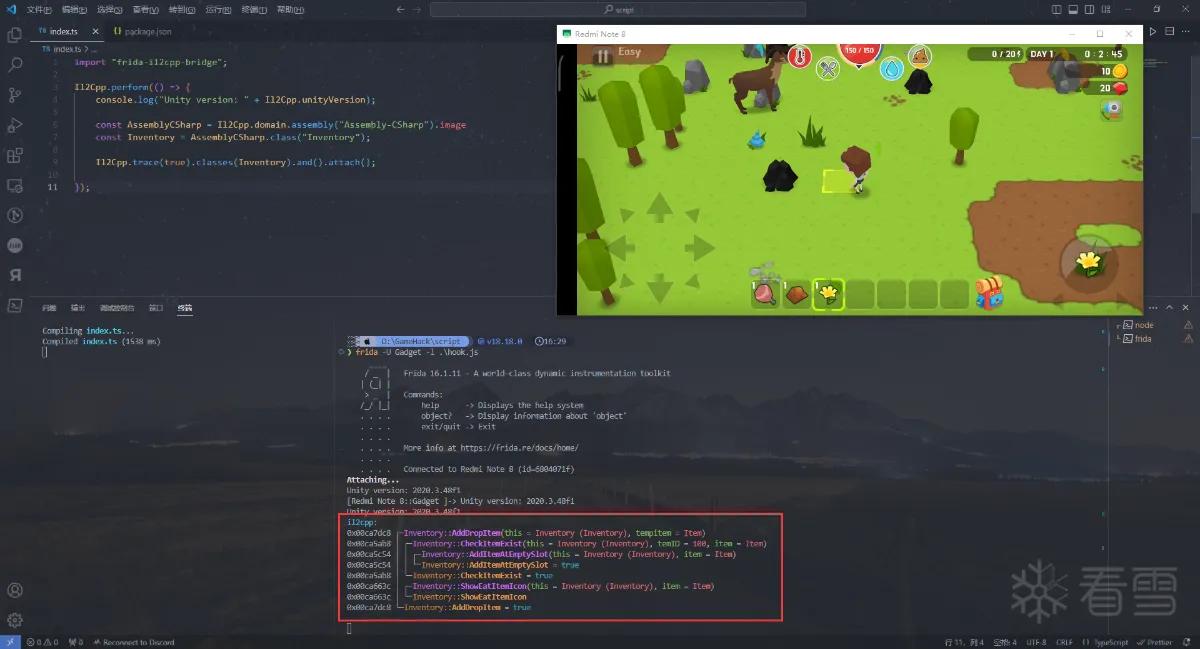Click the Manage gear icon
The image size is (1200, 649).
click(x=15, y=620)
